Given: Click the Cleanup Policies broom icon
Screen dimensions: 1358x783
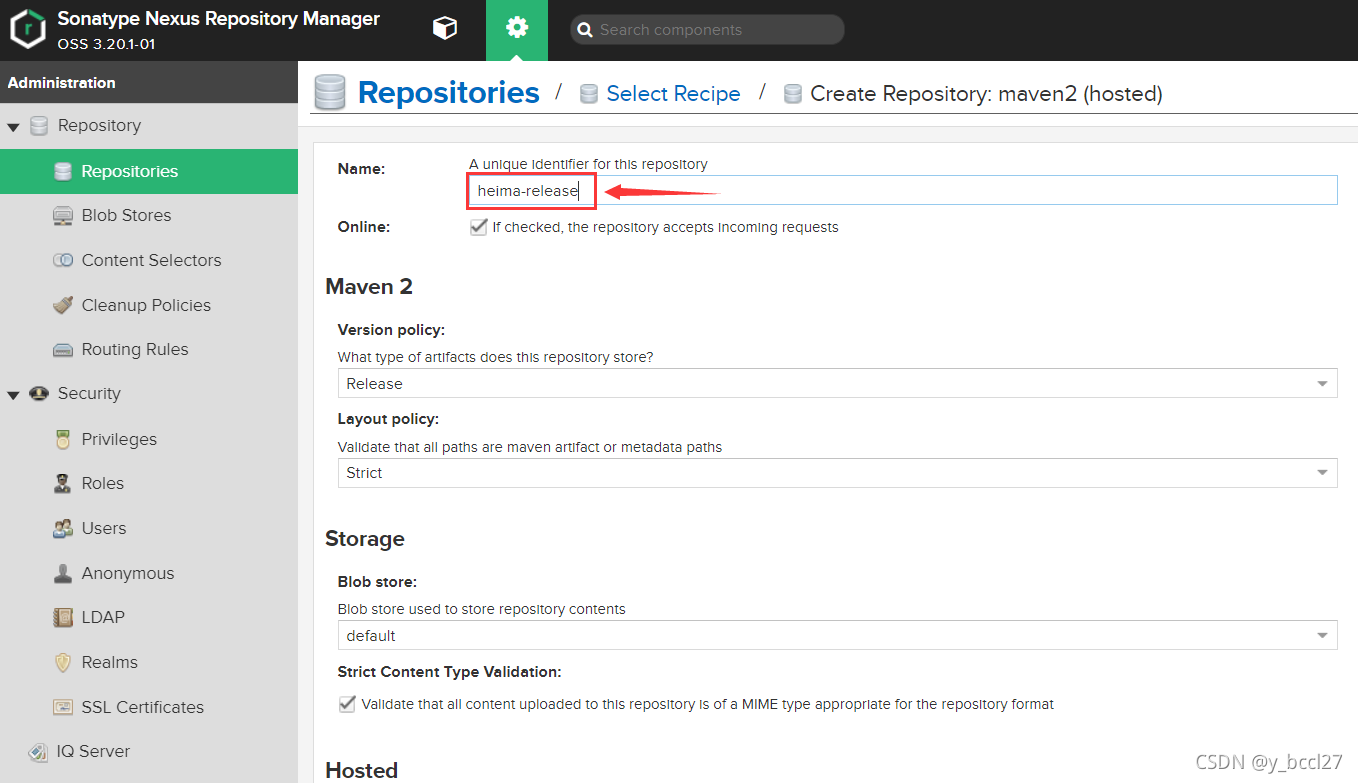Looking at the screenshot, I should (63, 305).
